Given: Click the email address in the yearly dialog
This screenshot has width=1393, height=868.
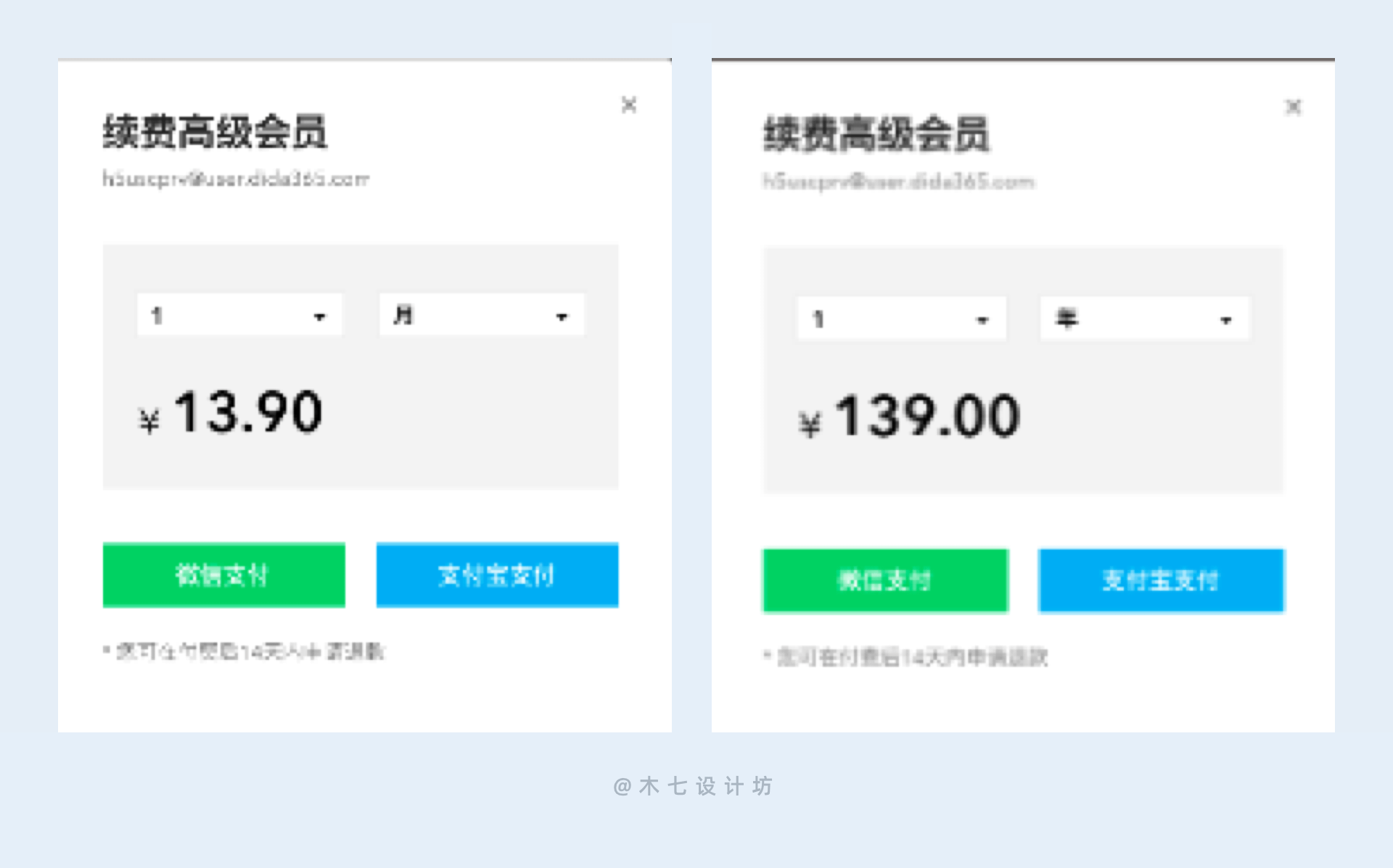Looking at the screenshot, I should click(x=898, y=181).
